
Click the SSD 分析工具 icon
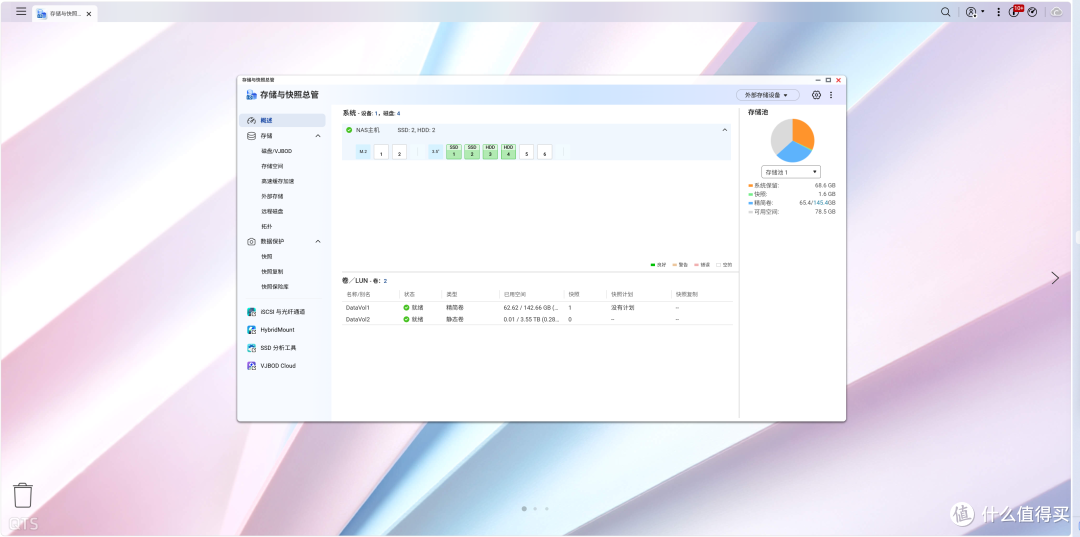[251, 348]
